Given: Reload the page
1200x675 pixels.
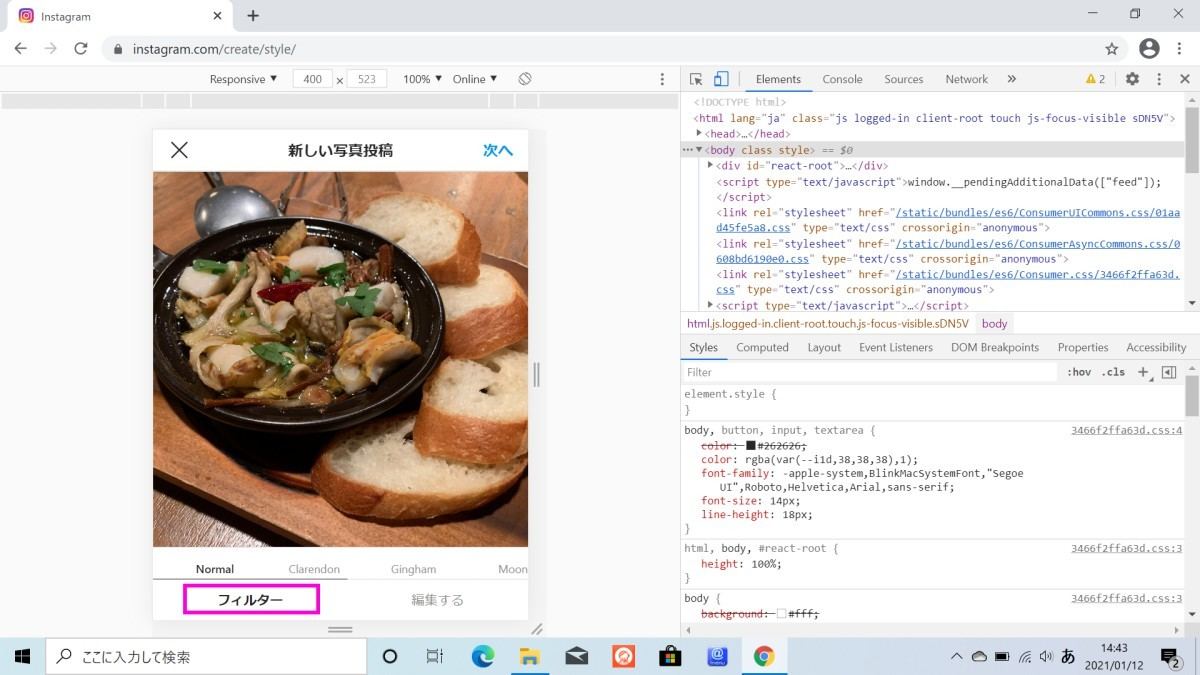Looking at the screenshot, I should click(x=81, y=48).
